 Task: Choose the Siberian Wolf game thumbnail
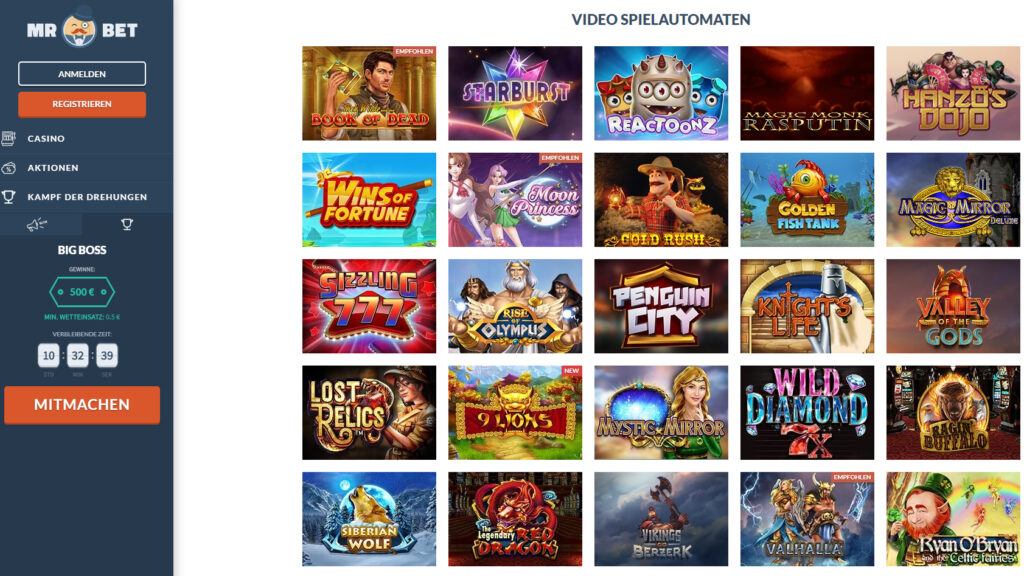(x=369, y=519)
